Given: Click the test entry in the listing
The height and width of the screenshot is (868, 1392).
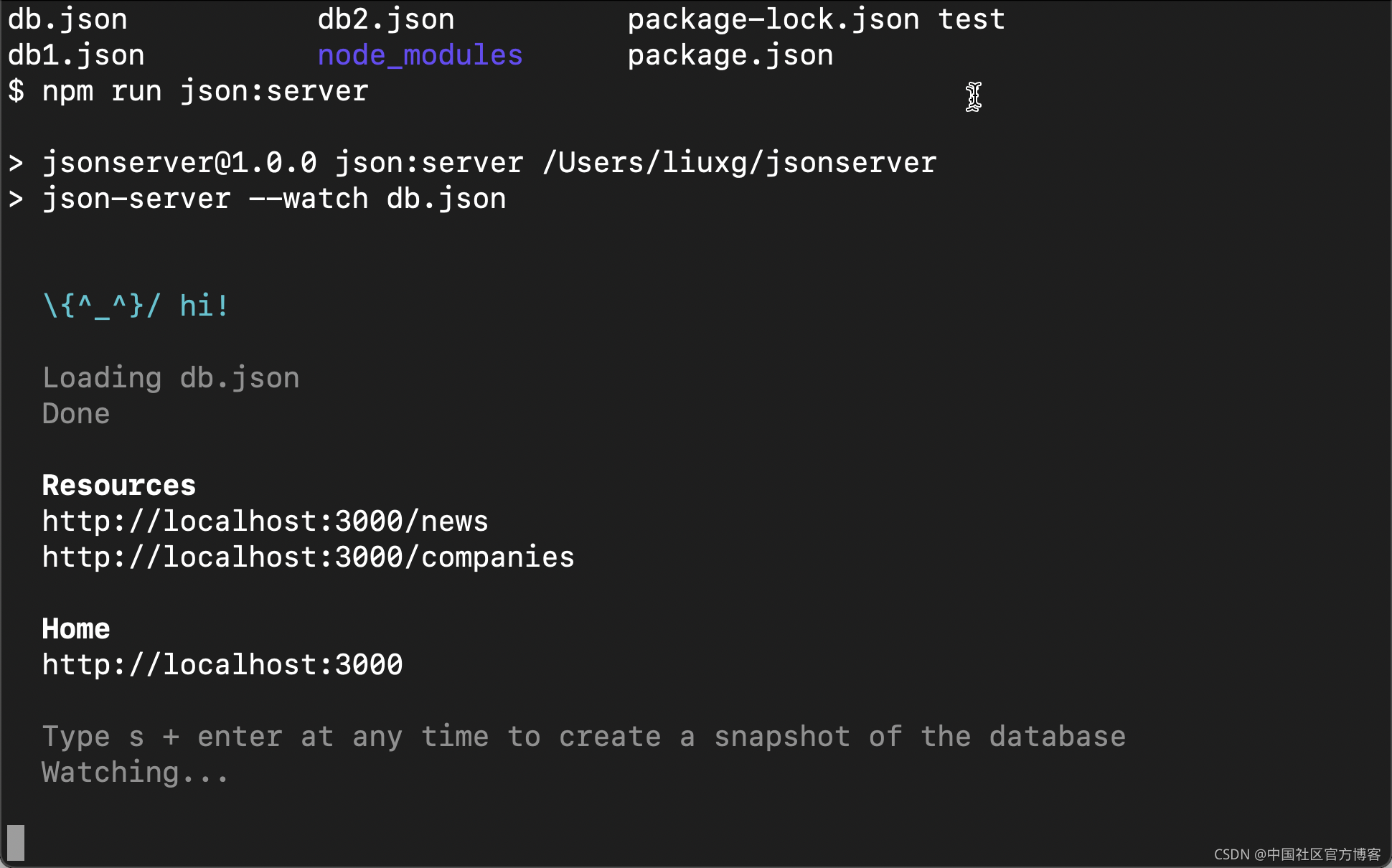Looking at the screenshot, I should point(972,19).
